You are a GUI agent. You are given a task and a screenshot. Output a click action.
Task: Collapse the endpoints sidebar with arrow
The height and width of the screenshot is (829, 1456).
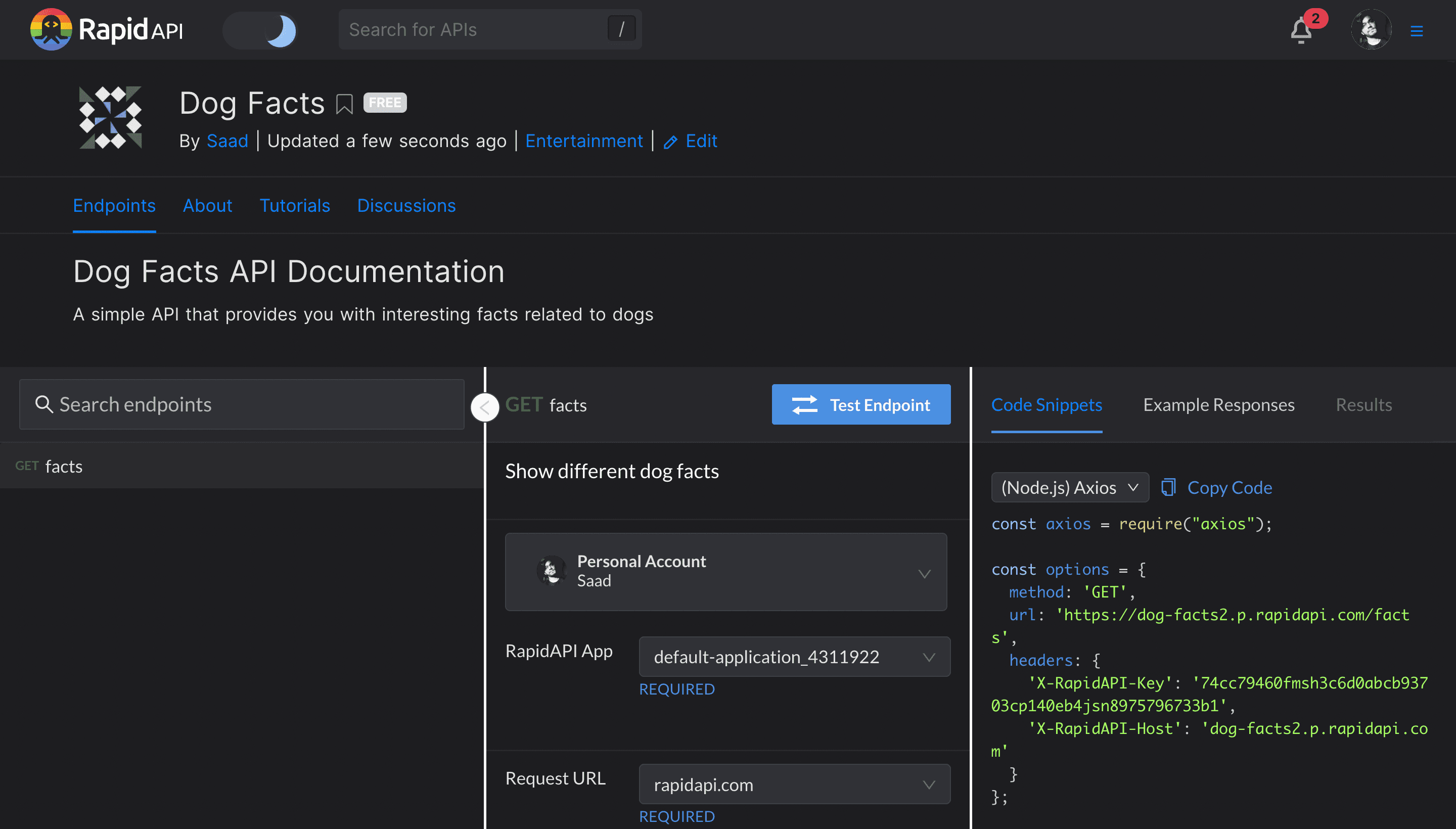(485, 407)
